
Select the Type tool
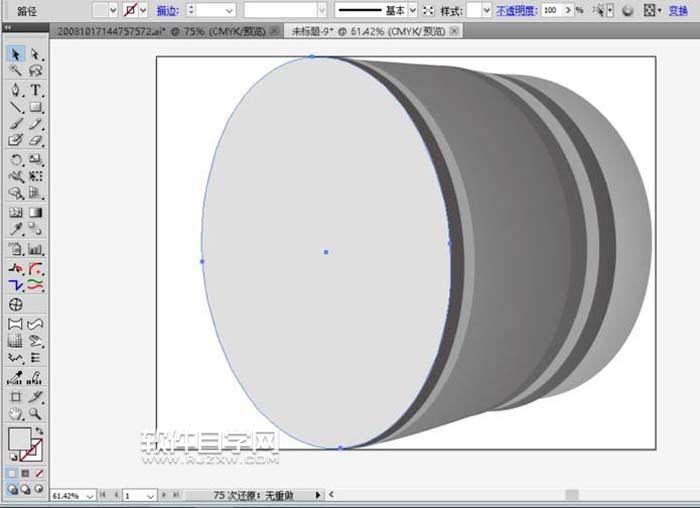click(35, 90)
